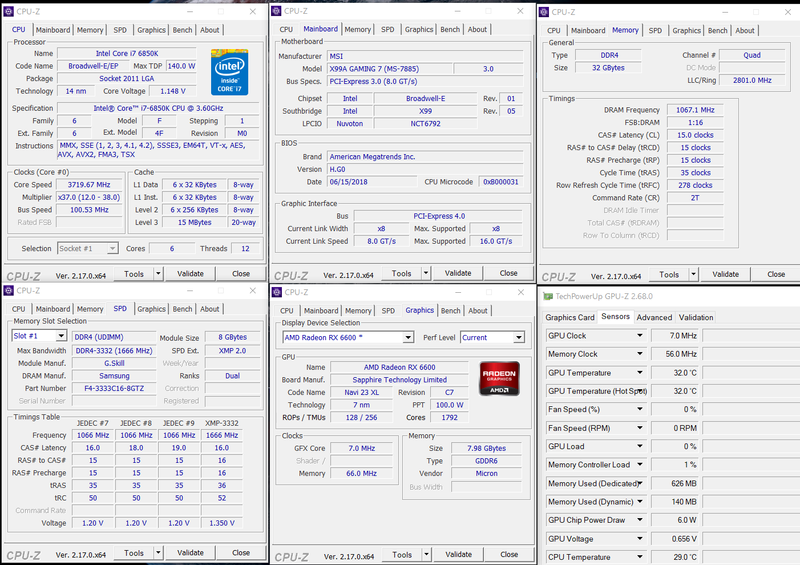Open Memory Controller Load dropdown arrow
Viewport: 800px width, 565px height.
pos(640,464)
